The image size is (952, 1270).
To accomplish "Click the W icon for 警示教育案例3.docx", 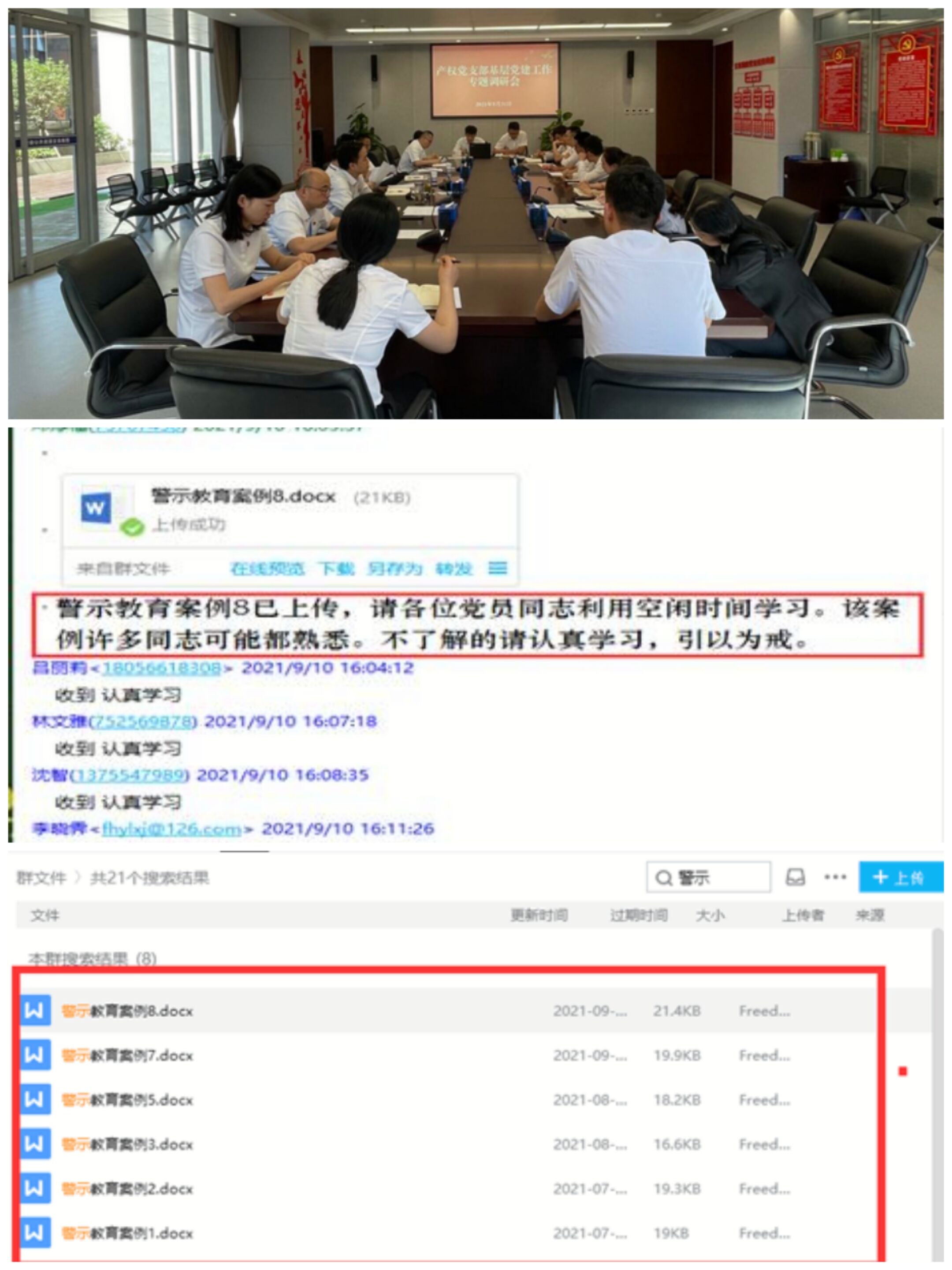I will [36, 1144].
